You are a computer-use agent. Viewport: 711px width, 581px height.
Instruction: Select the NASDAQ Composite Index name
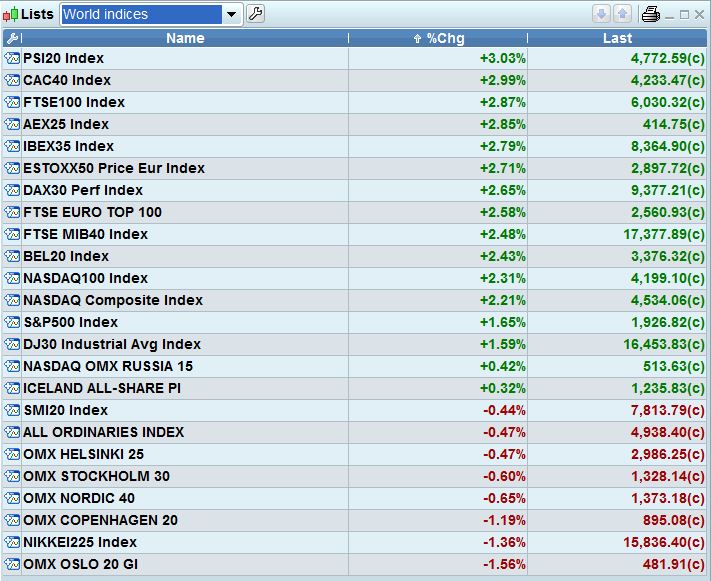[113, 300]
